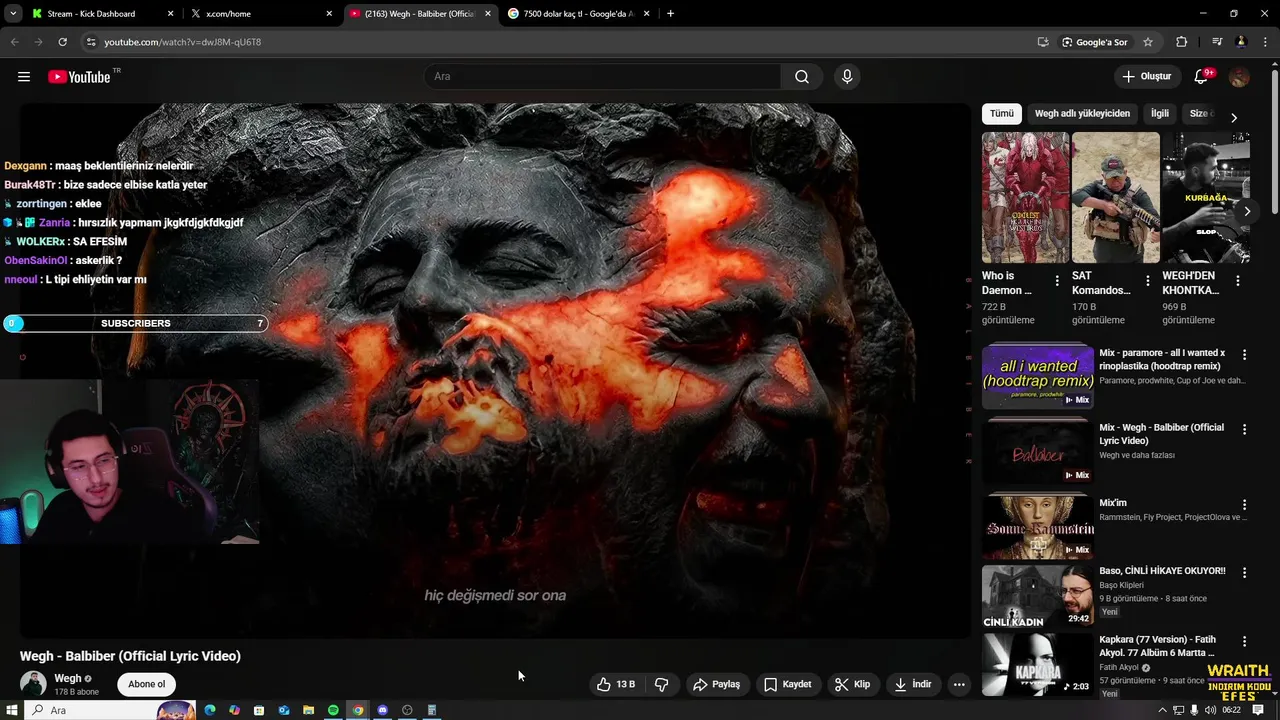
Task: Open options for Mix'im playlist
Action: [1244, 506]
